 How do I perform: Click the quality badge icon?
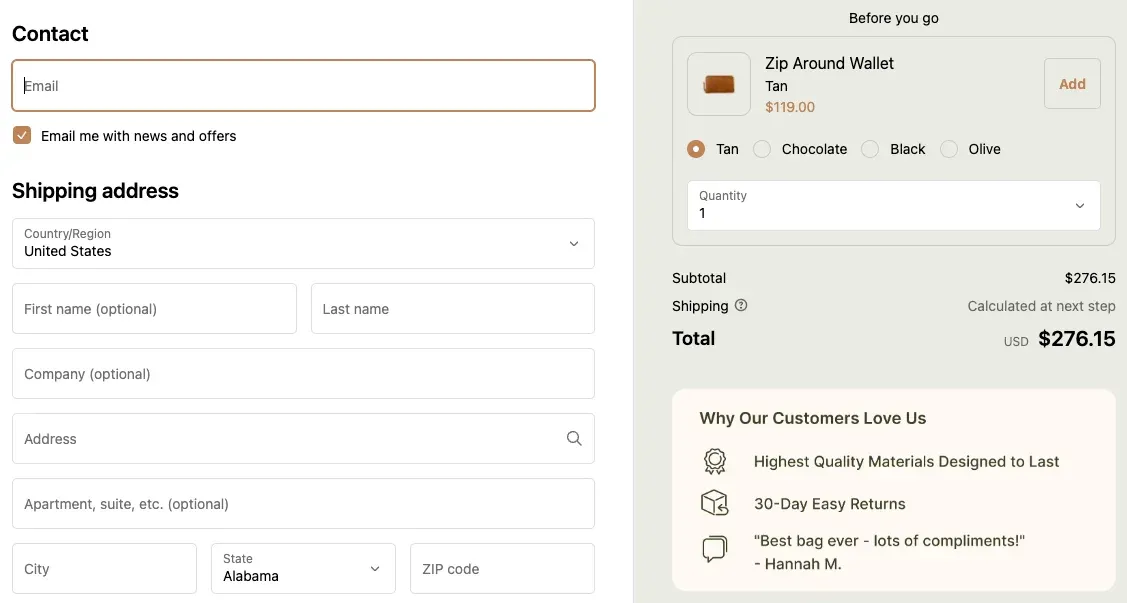[x=714, y=461]
